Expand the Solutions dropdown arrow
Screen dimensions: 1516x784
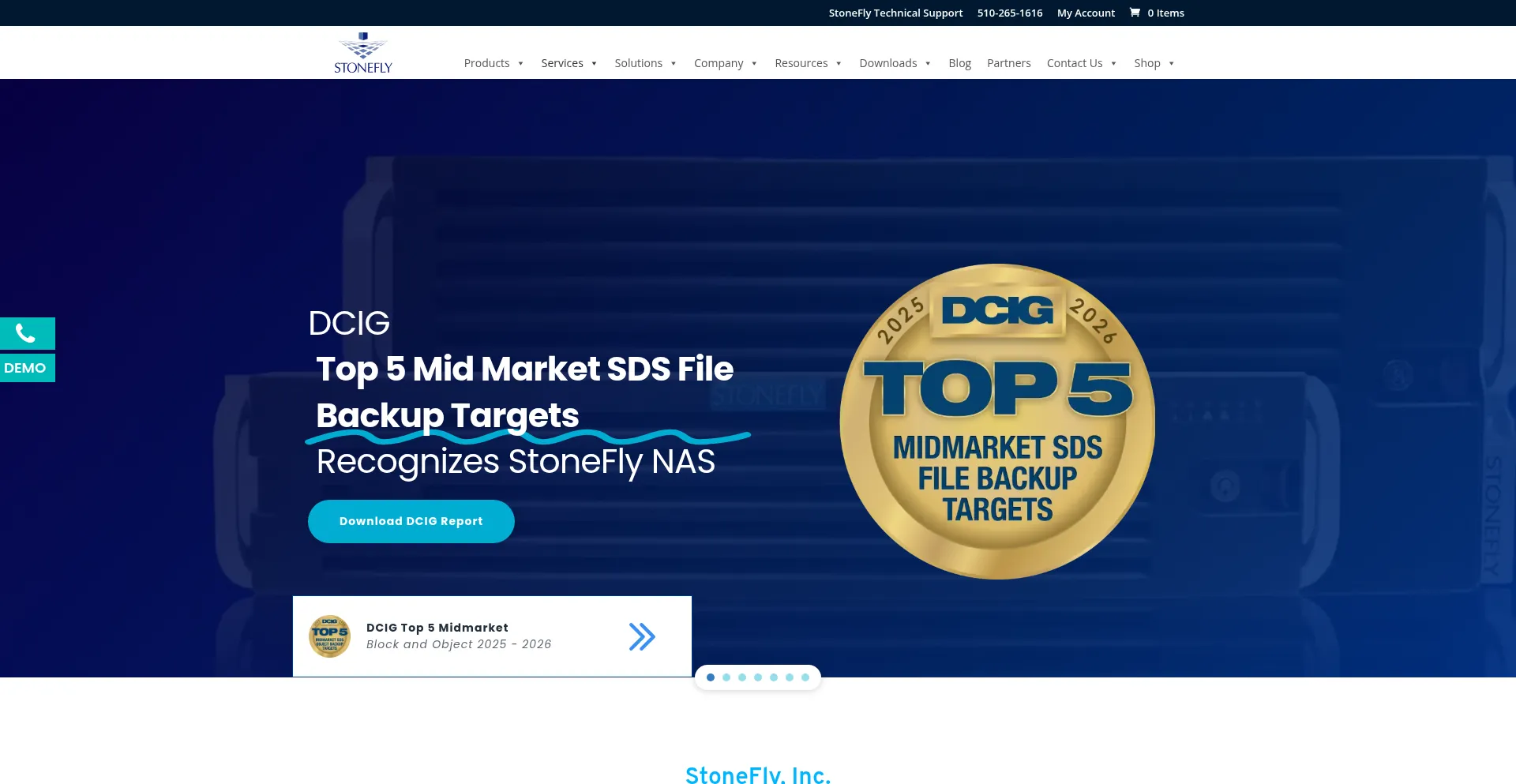point(674,64)
